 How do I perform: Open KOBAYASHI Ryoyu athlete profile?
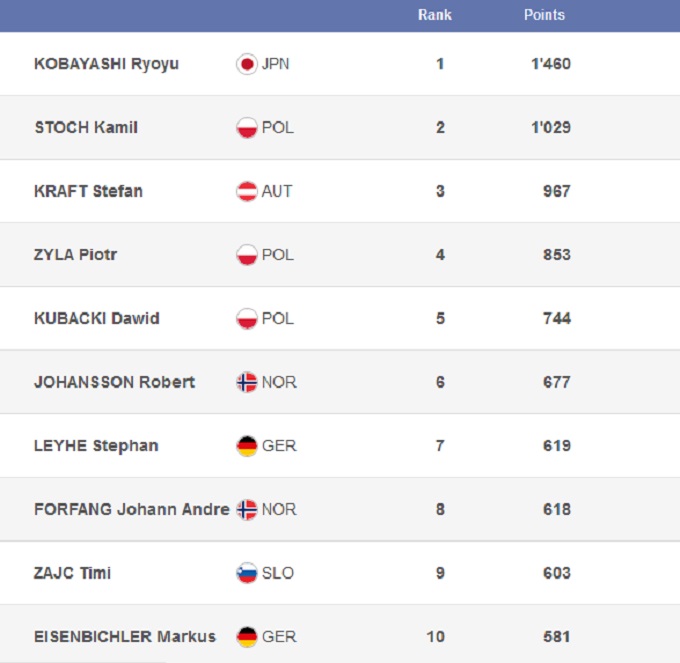[x=106, y=64]
